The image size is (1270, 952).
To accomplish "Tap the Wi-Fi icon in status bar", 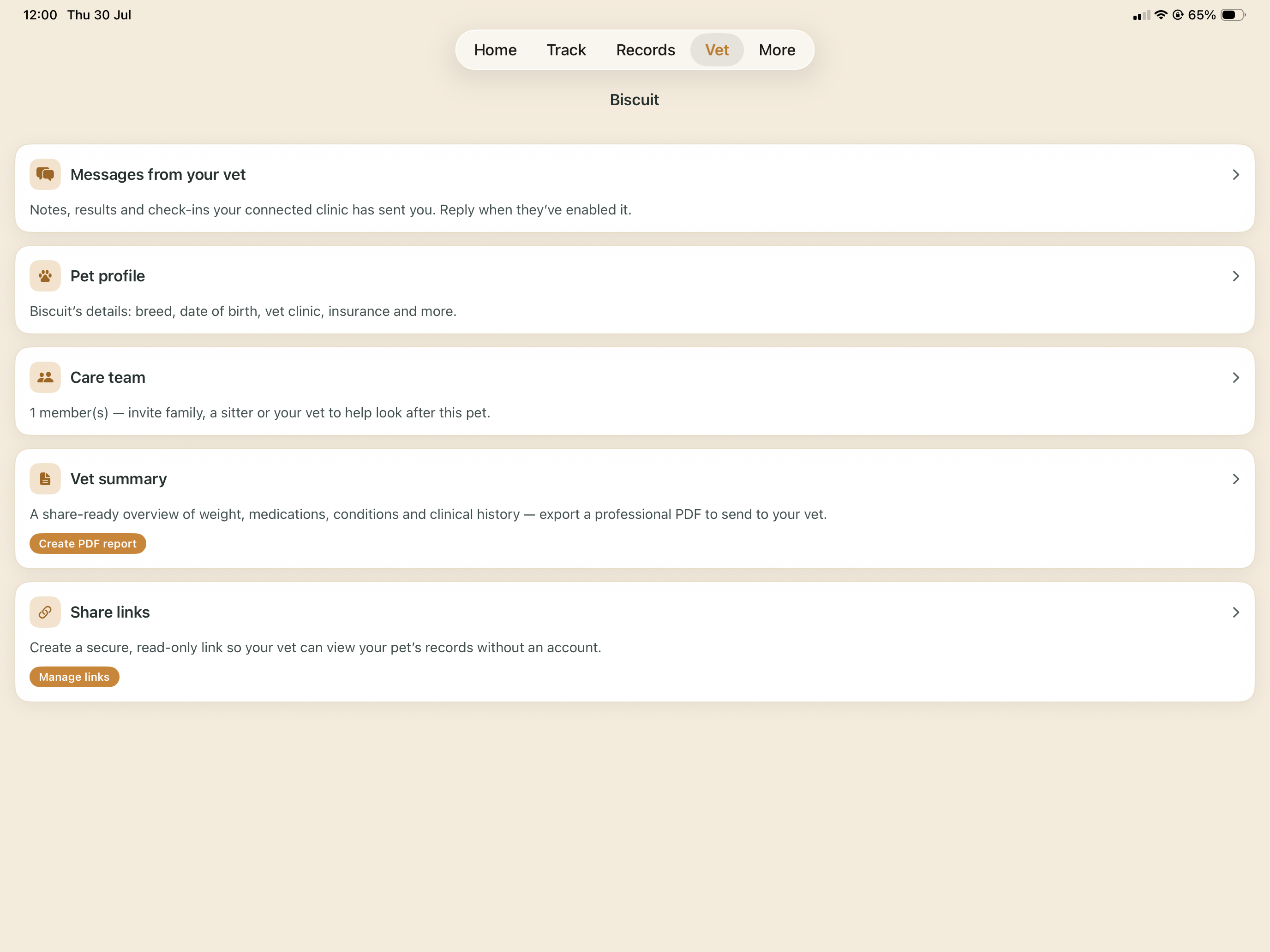I will 1161,15.
